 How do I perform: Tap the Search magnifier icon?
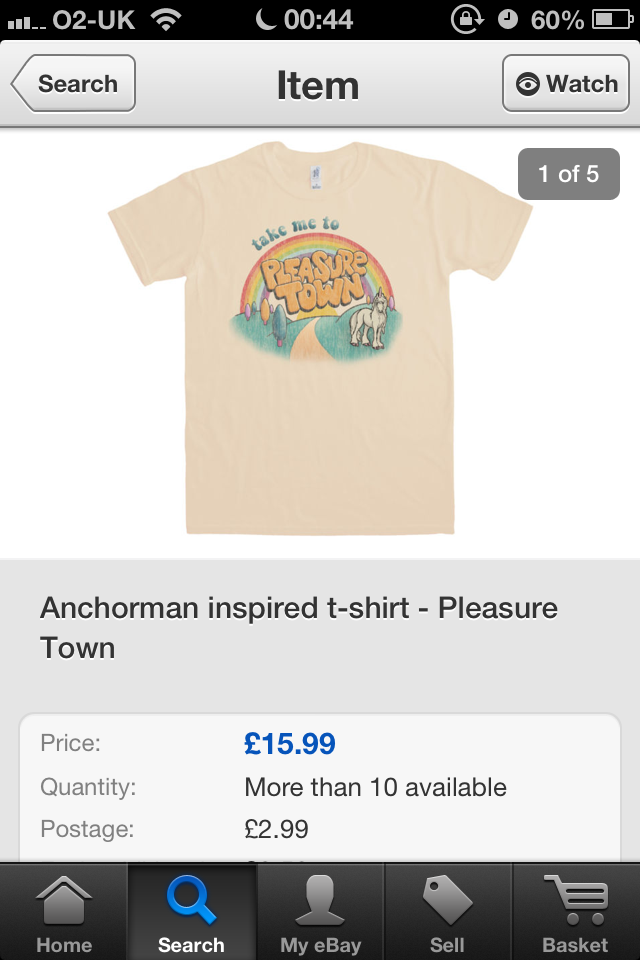[190, 900]
